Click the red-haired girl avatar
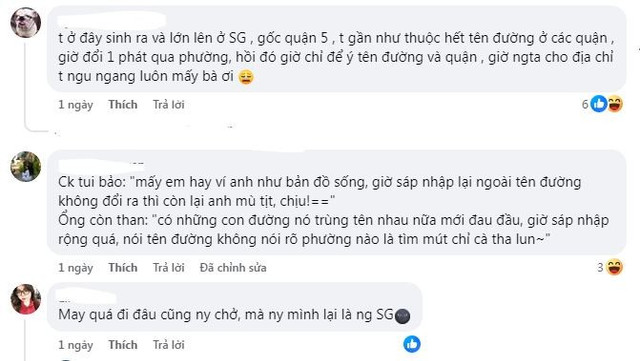Viewport: 640px width, 361px height. tap(26, 299)
